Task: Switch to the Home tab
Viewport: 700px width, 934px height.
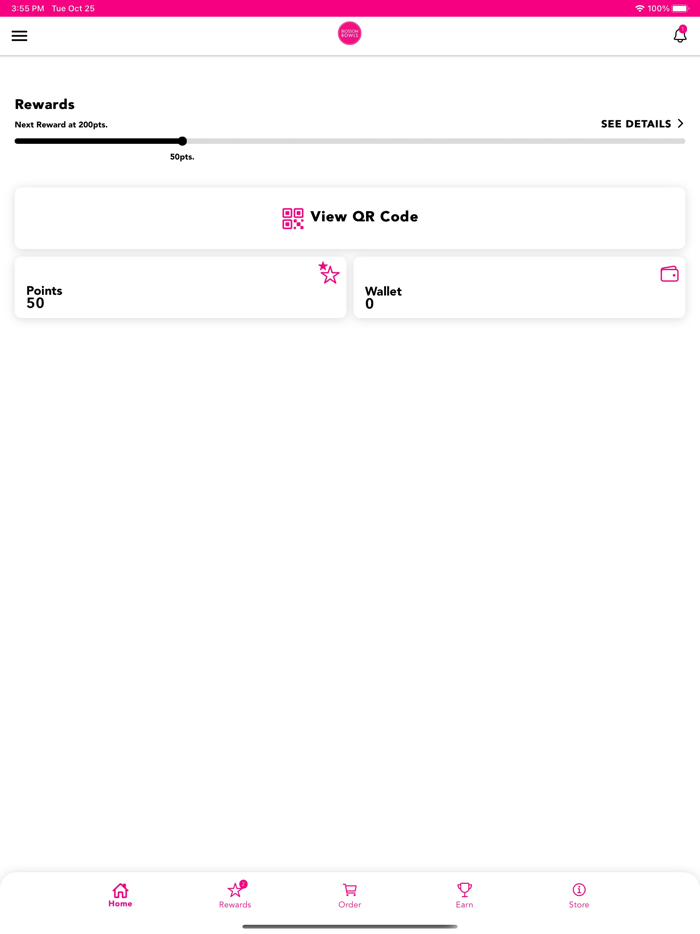Action: 120,894
